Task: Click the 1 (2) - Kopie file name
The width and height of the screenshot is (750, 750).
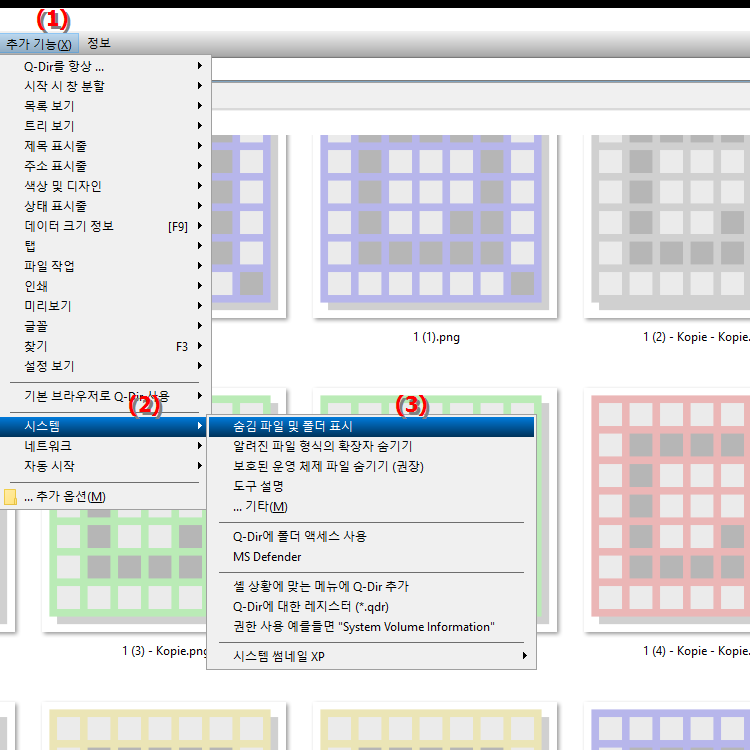Action: (x=696, y=337)
